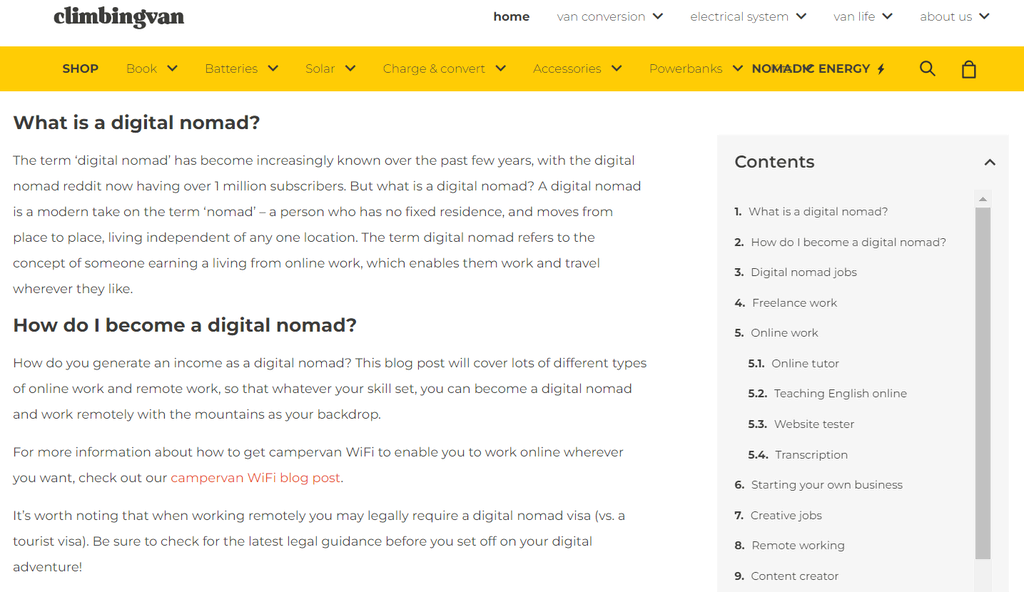The height and width of the screenshot is (592, 1024).
Task: Go to the home page link
Action: coord(511,16)
